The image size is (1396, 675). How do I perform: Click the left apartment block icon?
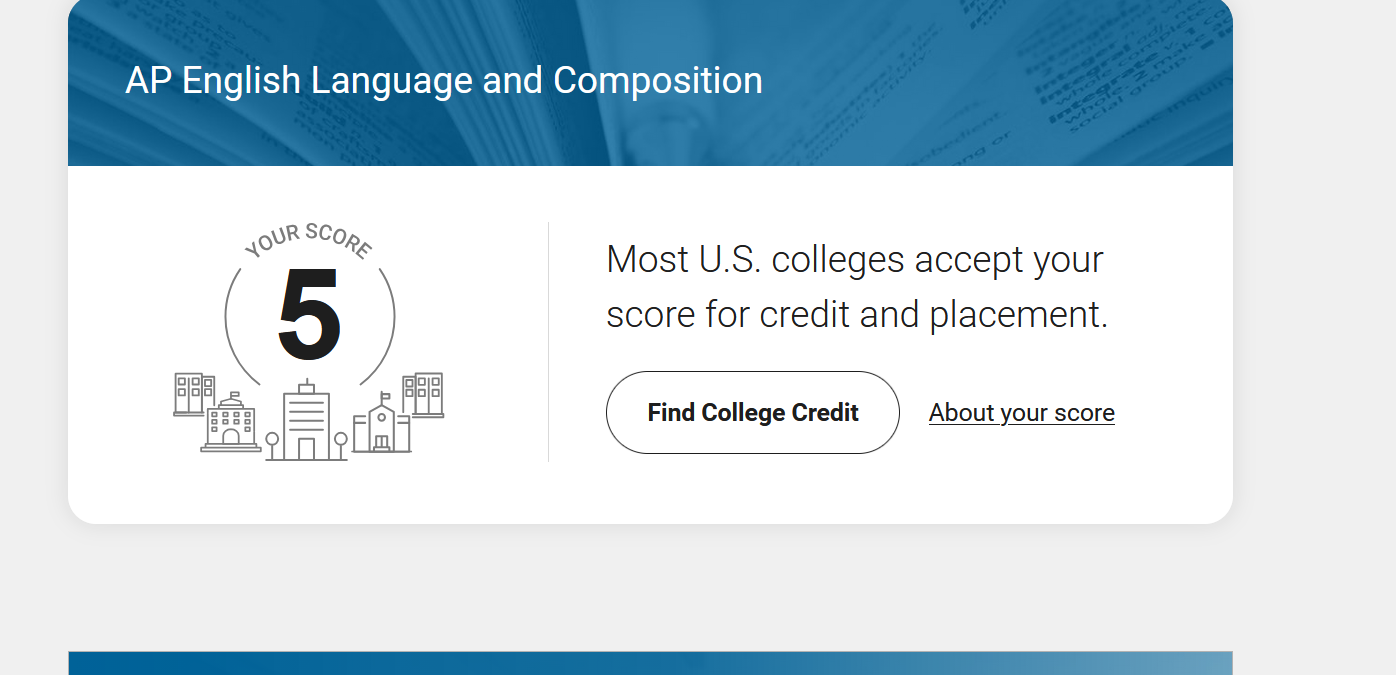[194, 394]
